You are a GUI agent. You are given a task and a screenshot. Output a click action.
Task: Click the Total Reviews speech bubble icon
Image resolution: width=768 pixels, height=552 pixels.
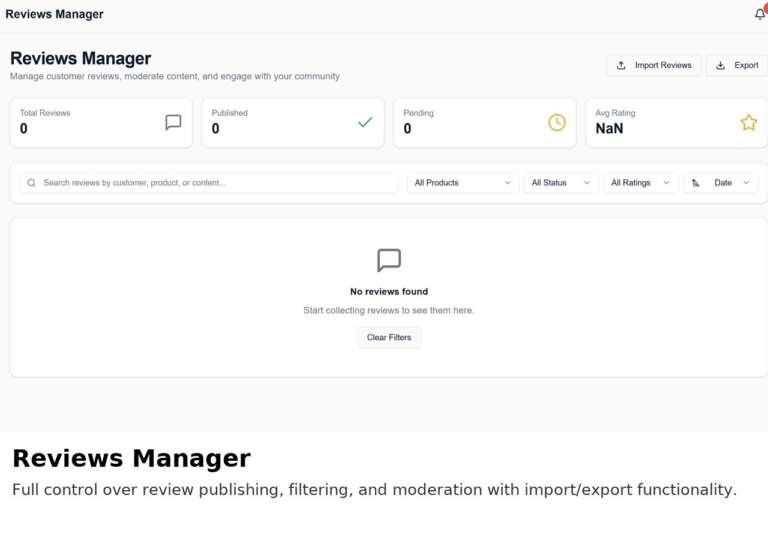pos(173,122)
